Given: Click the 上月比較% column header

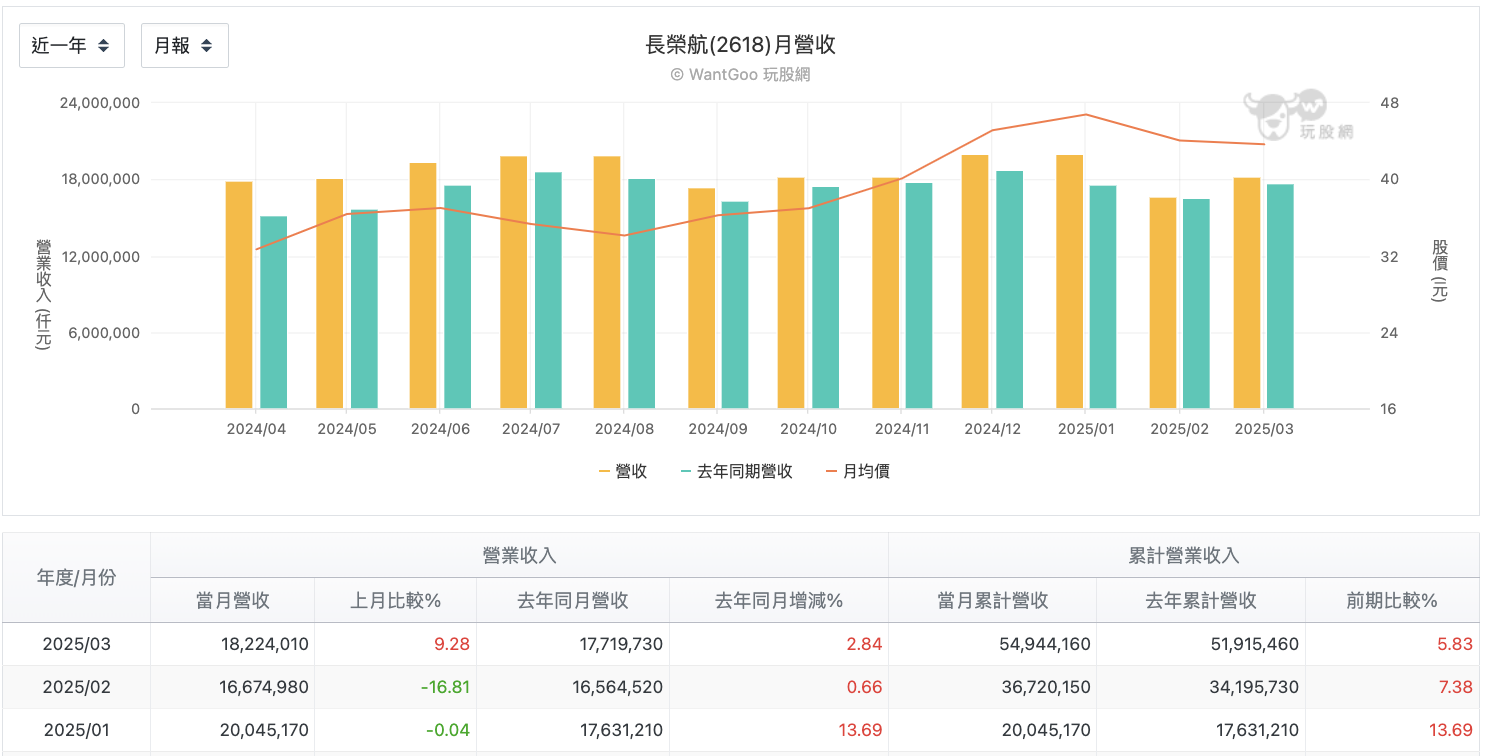Looking at the screenshot, I should point(395,600).
